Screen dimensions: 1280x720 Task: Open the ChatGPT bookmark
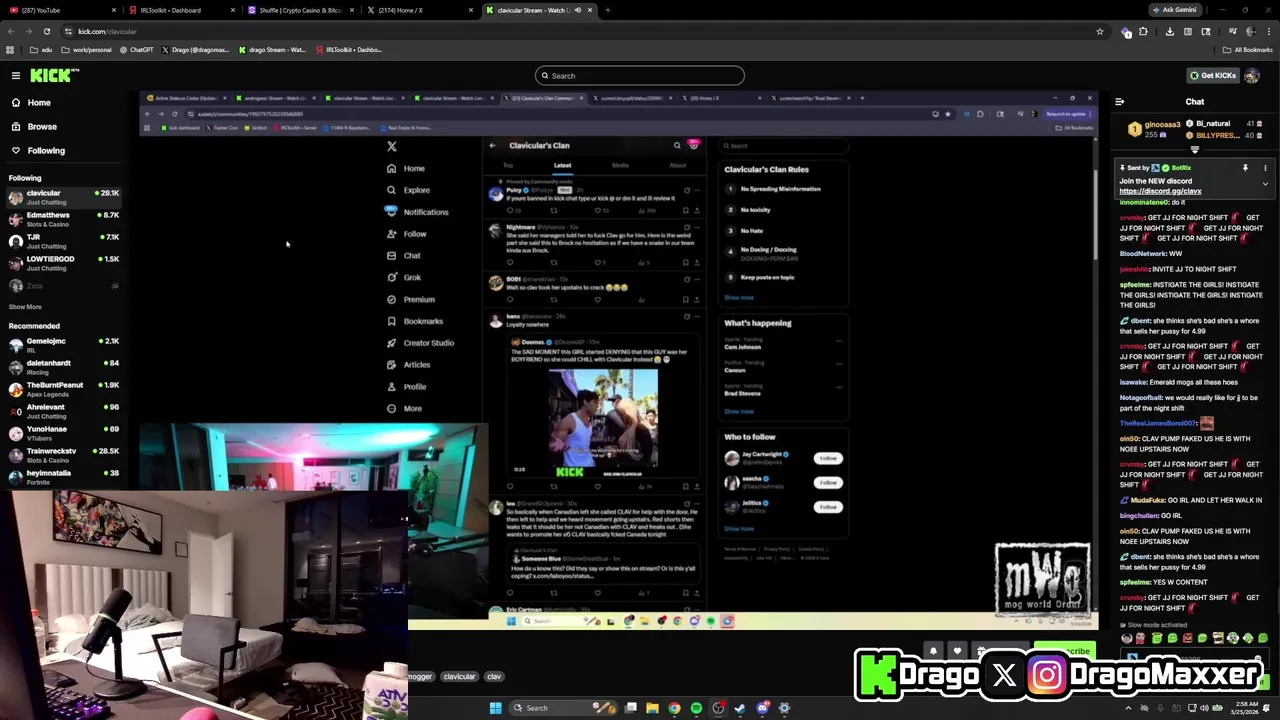(136, 50)
